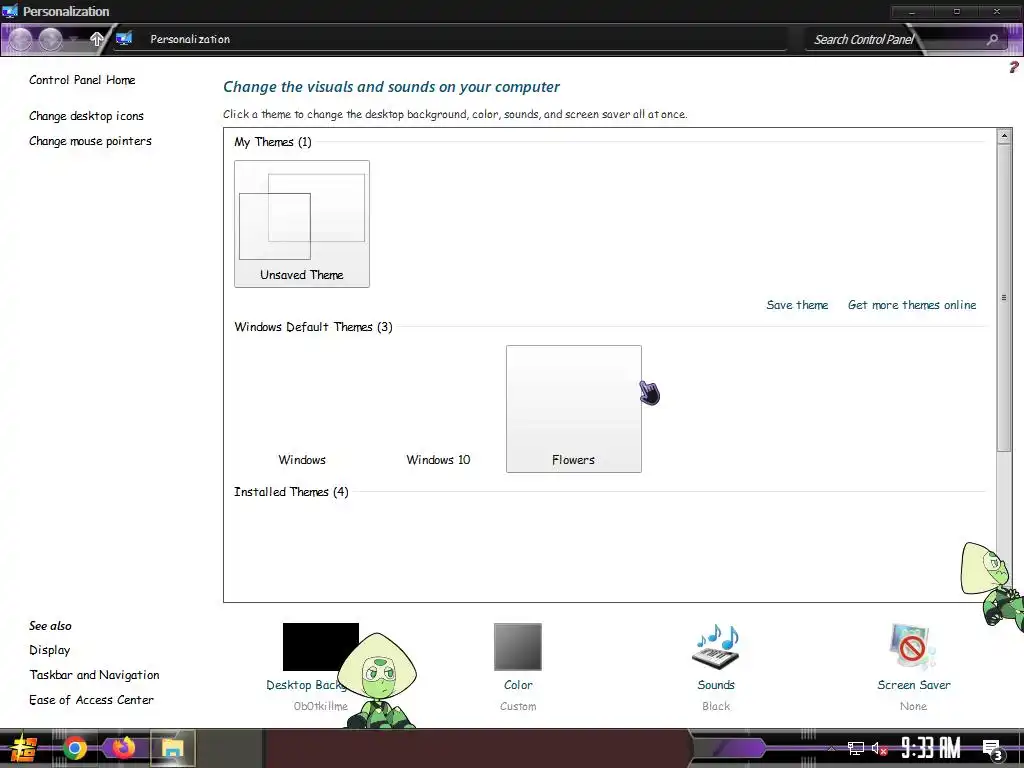Open the Start menu button on taskbar
The width and height of the screenshot is (1024, 768).
[23, 748]
